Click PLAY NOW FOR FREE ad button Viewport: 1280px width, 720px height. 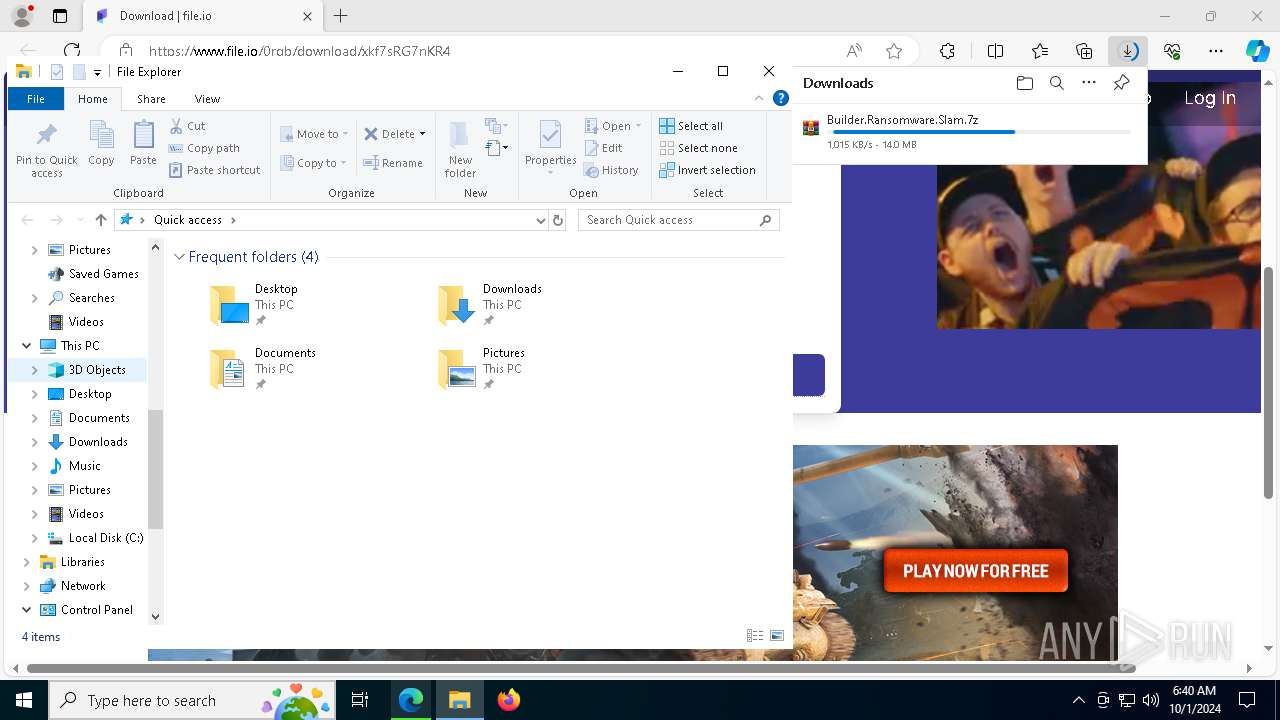click(x=976, y=571)
